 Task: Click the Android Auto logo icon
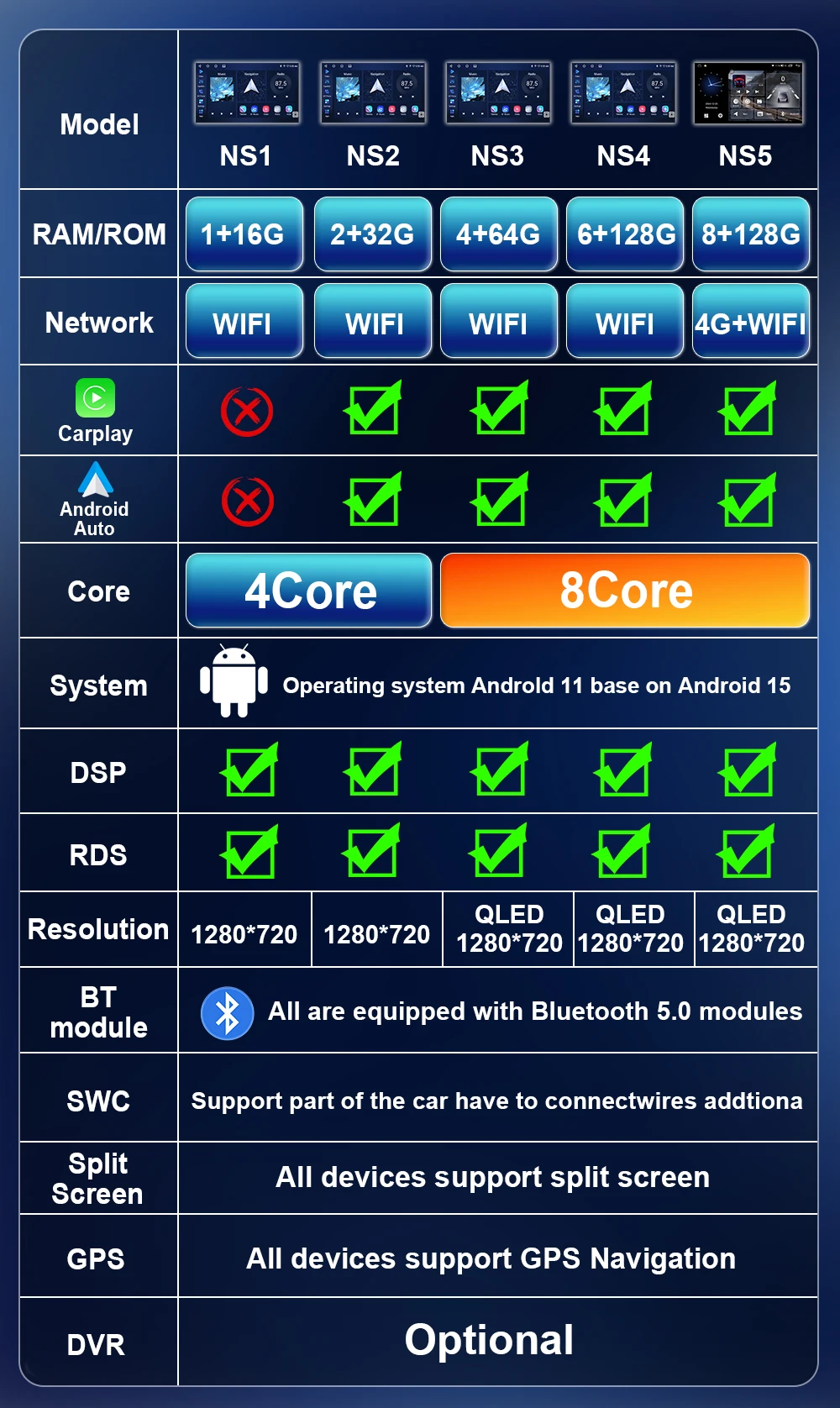(x=95, y=480)
